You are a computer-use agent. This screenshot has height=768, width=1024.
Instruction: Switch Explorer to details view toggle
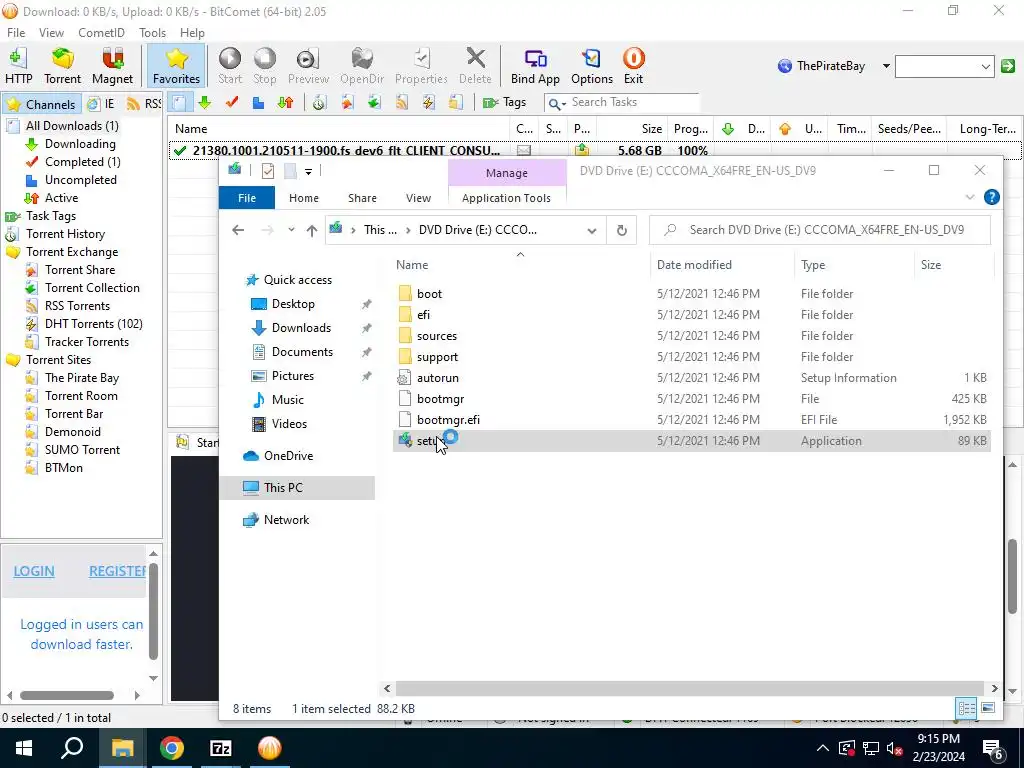967,709
